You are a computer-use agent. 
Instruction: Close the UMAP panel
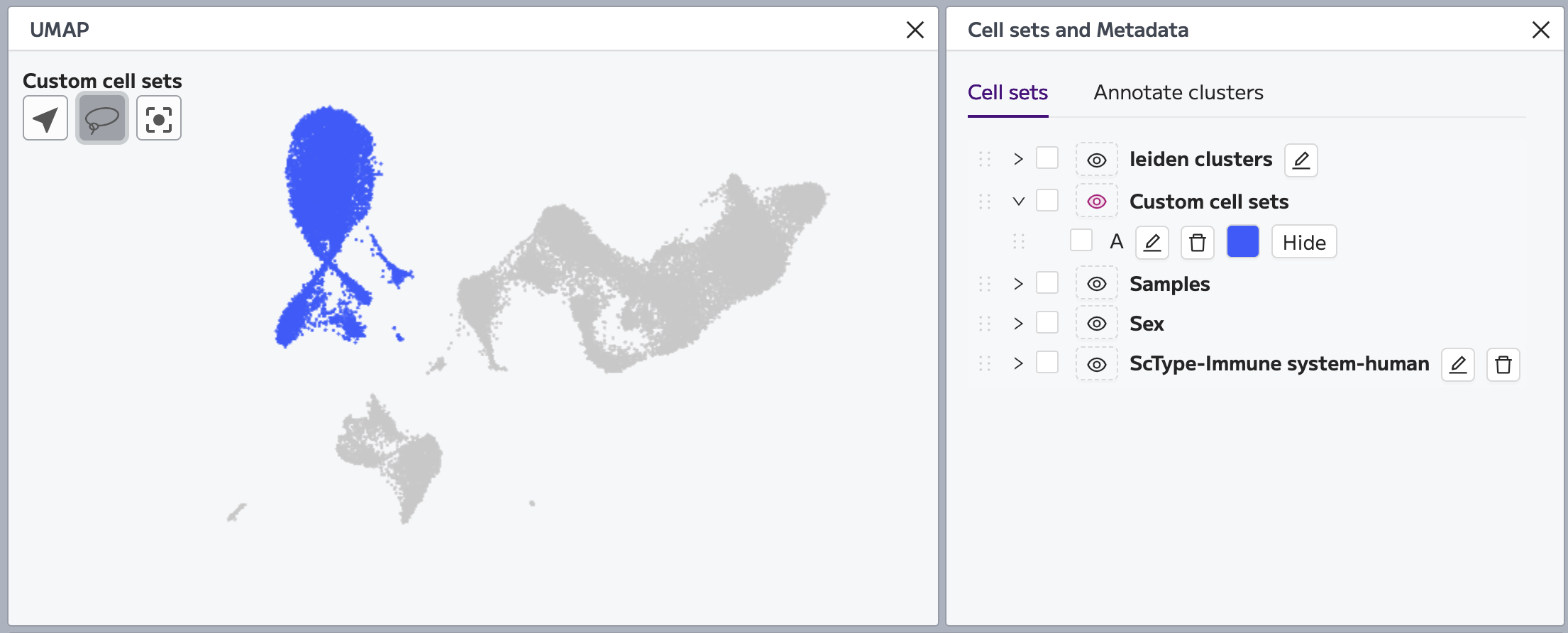pos(915,30)
